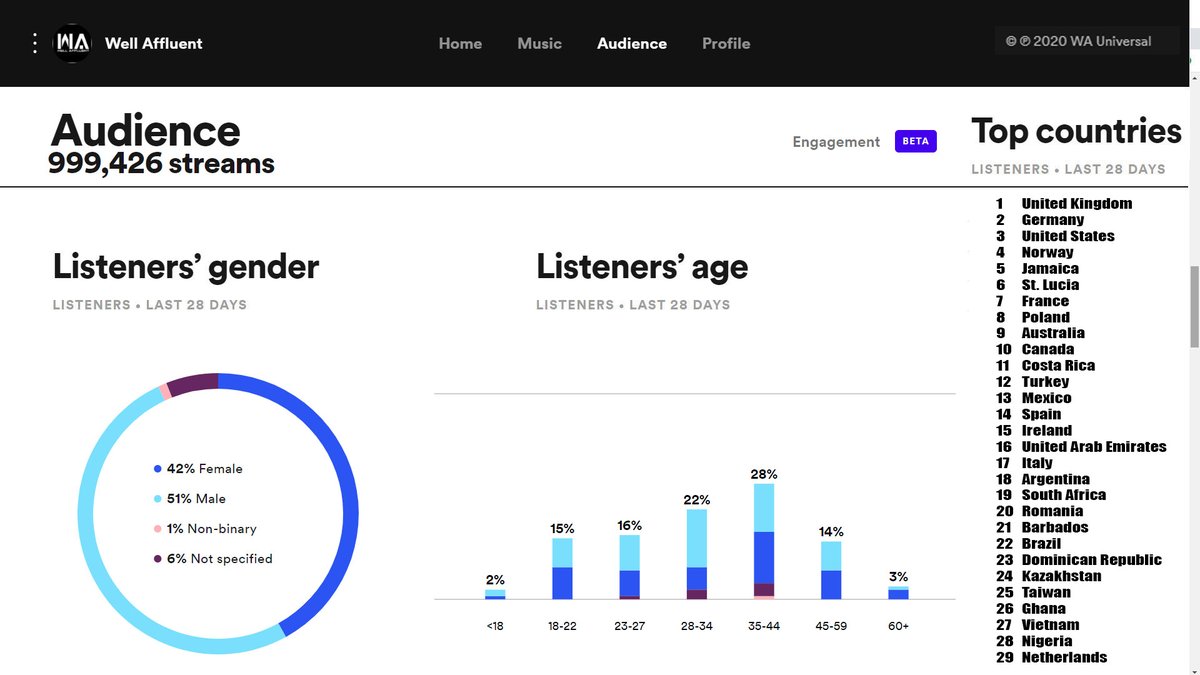Click the BETA badge

(915, 141)
